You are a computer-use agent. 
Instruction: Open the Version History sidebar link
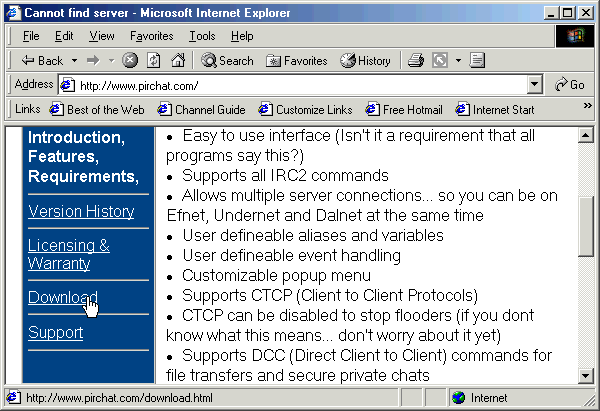(x=81, y=211)
